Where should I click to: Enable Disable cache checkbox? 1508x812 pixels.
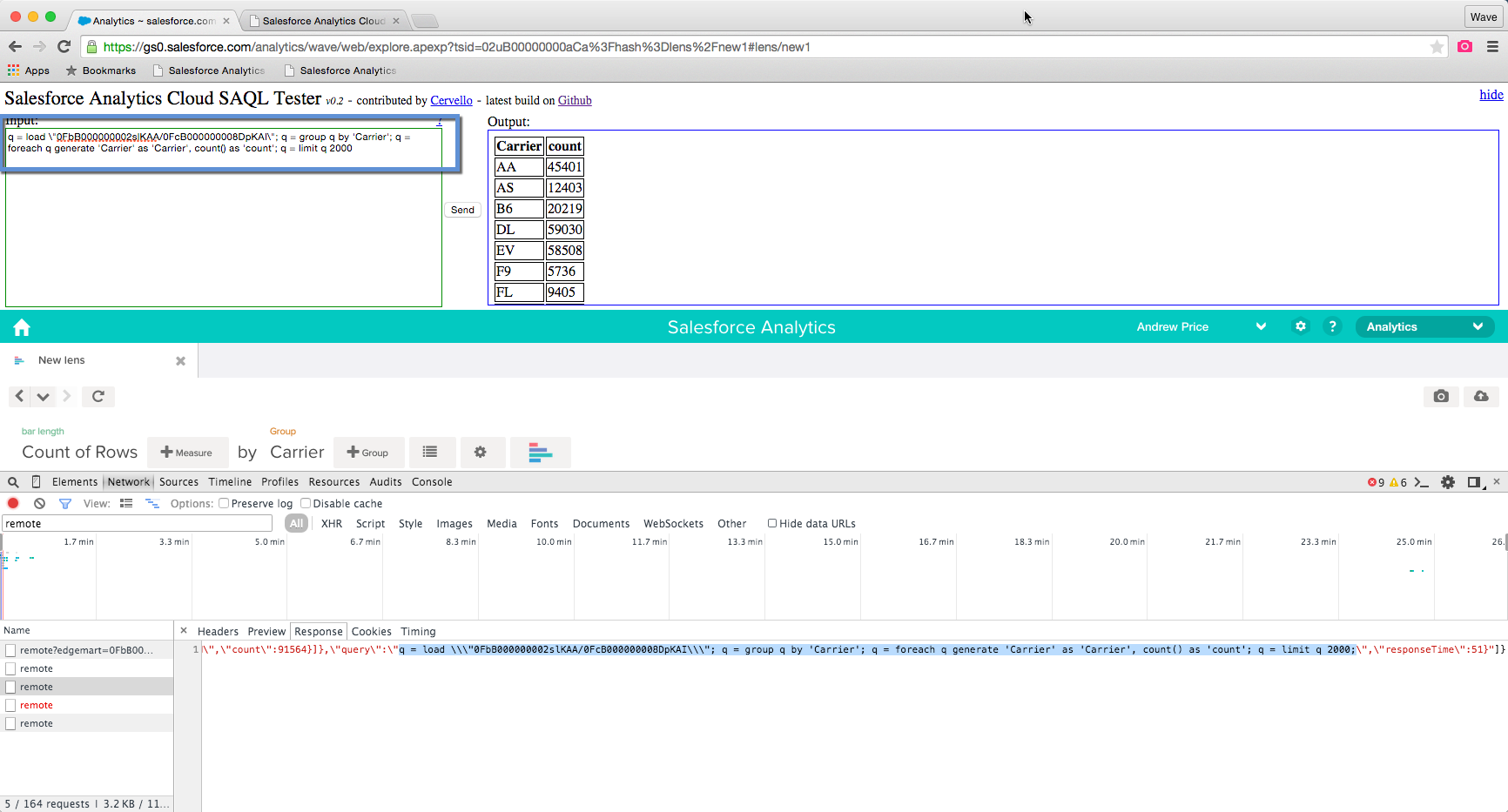coord(306,503)
